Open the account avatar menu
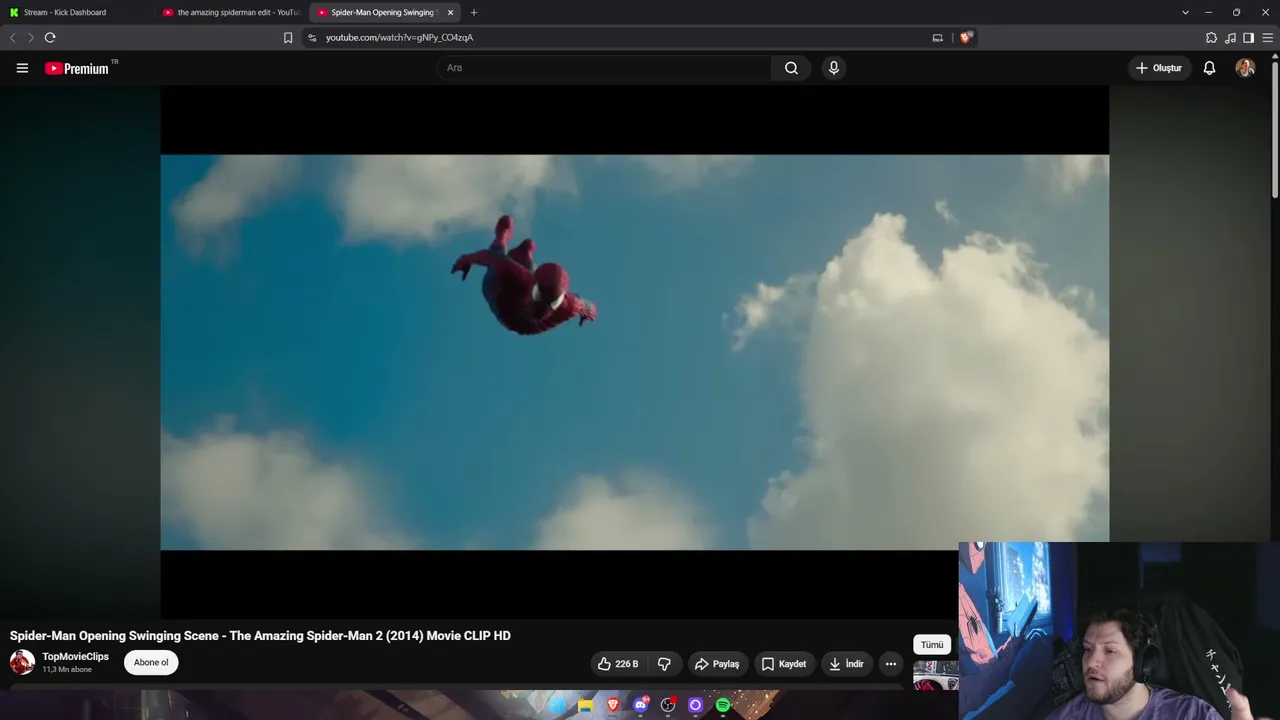Image resolution: width=1280 pixels, height=720 pixels. pyautogui.click(x=1245, y=68)
